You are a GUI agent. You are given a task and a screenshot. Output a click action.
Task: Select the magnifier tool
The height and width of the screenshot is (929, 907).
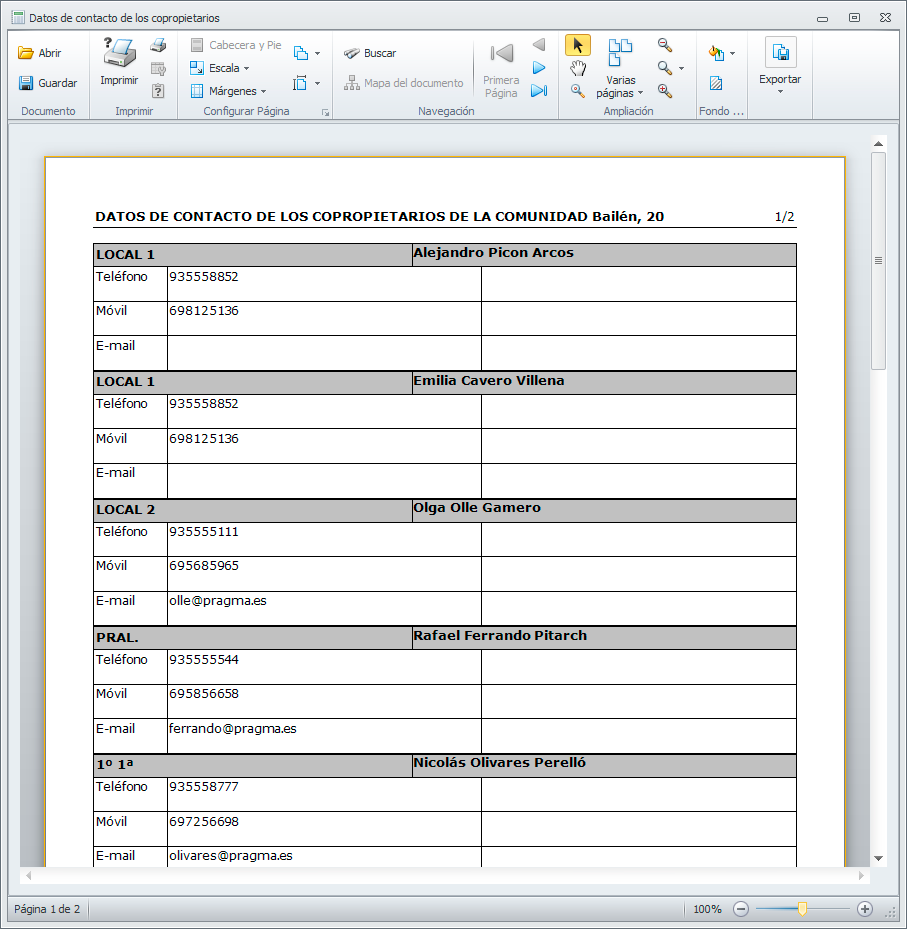click(578, 91)
